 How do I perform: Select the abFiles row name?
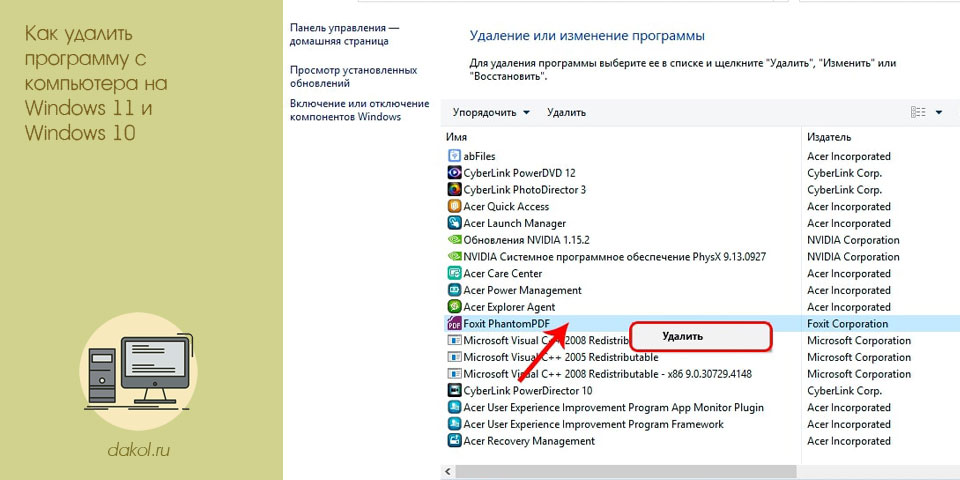(479, 156)
